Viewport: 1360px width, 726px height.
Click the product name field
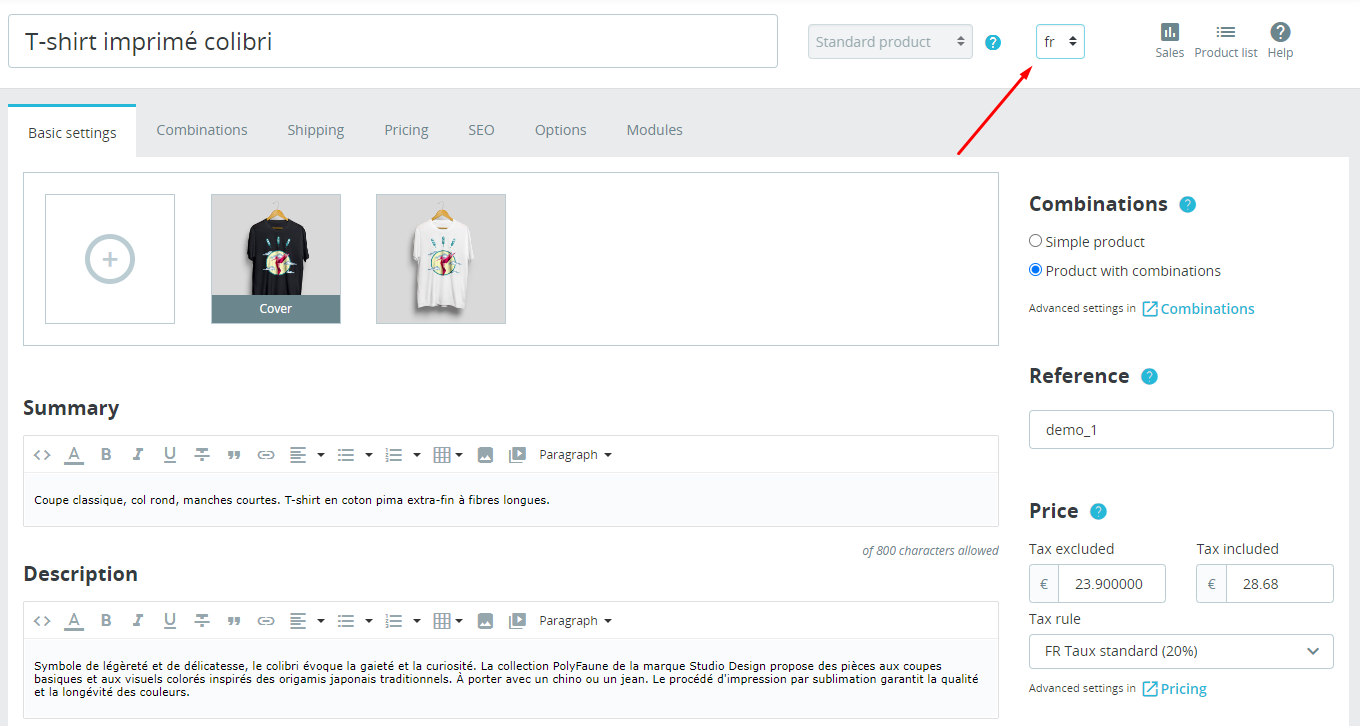(393, 41)
